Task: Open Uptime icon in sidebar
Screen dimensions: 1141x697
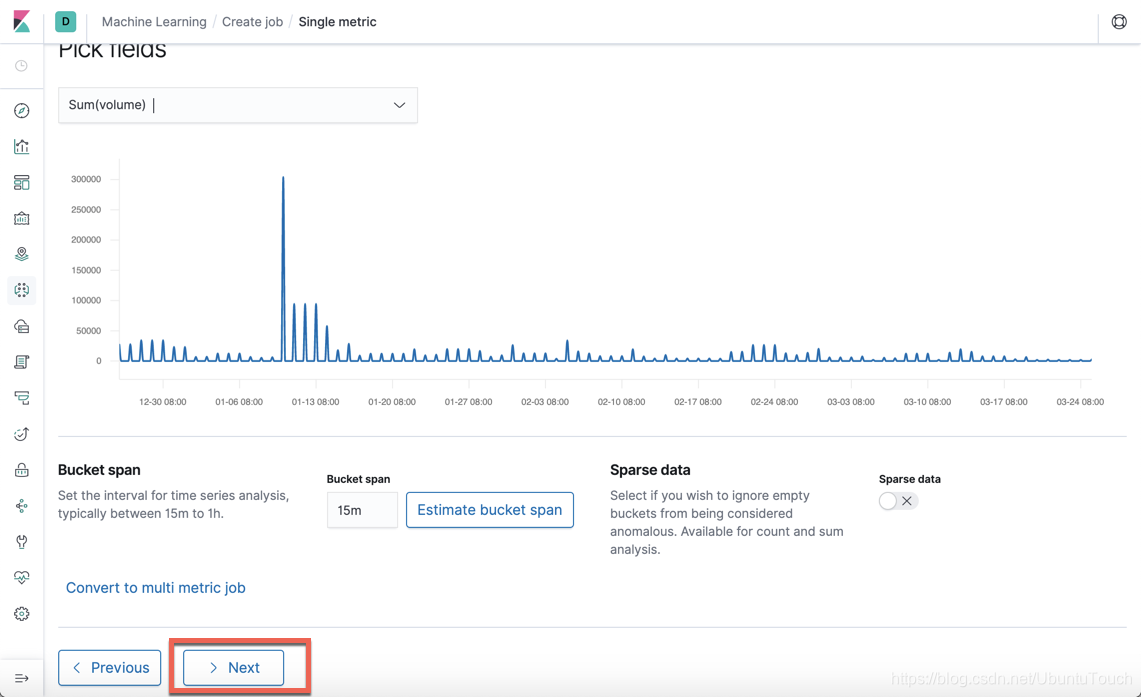Action: click(22, 434)
